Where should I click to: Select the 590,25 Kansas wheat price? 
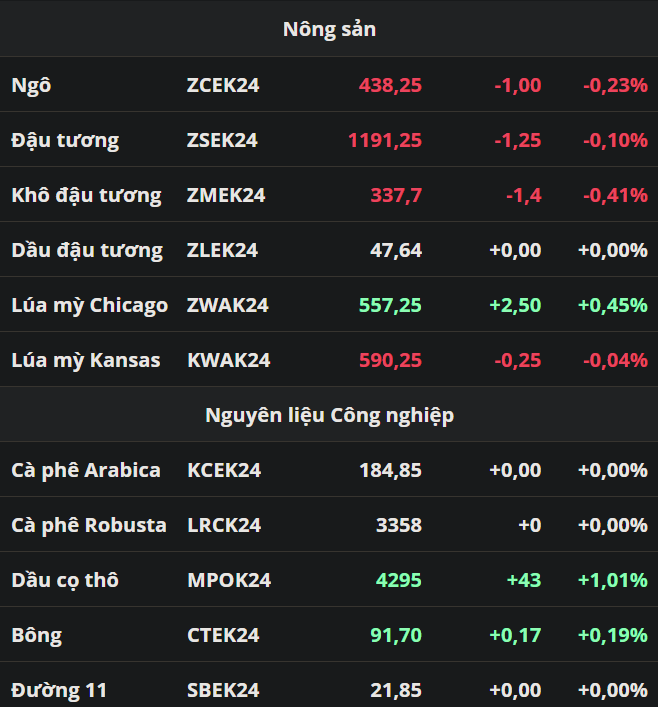391,360
